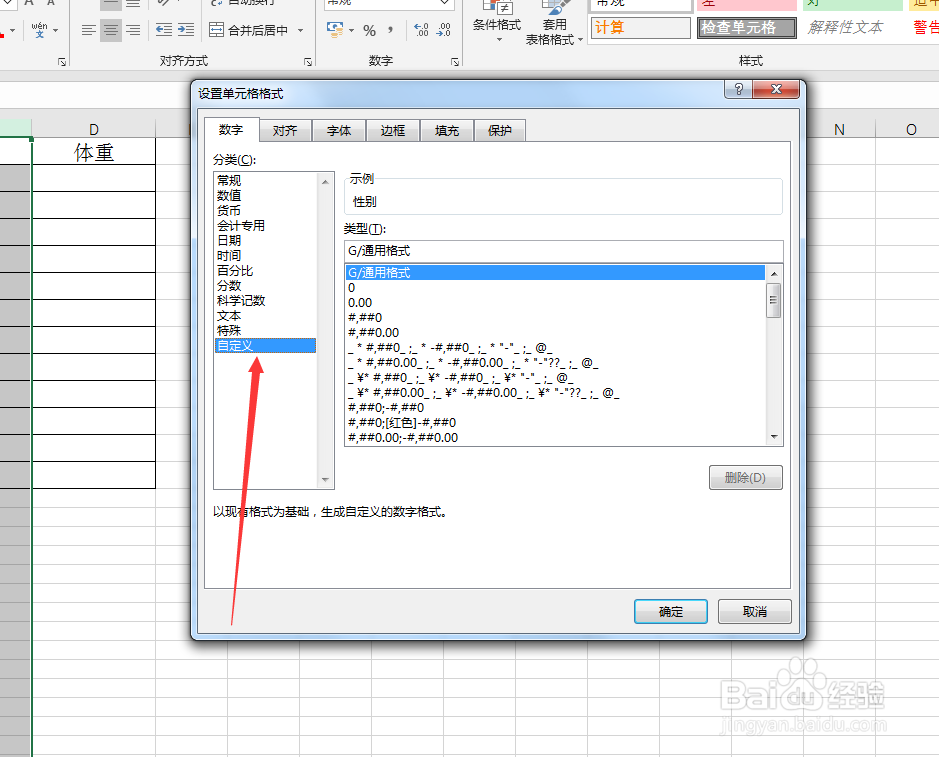Open 套用表格格式 table format gallery
The image size is (939, 757).
coord(554,24)
